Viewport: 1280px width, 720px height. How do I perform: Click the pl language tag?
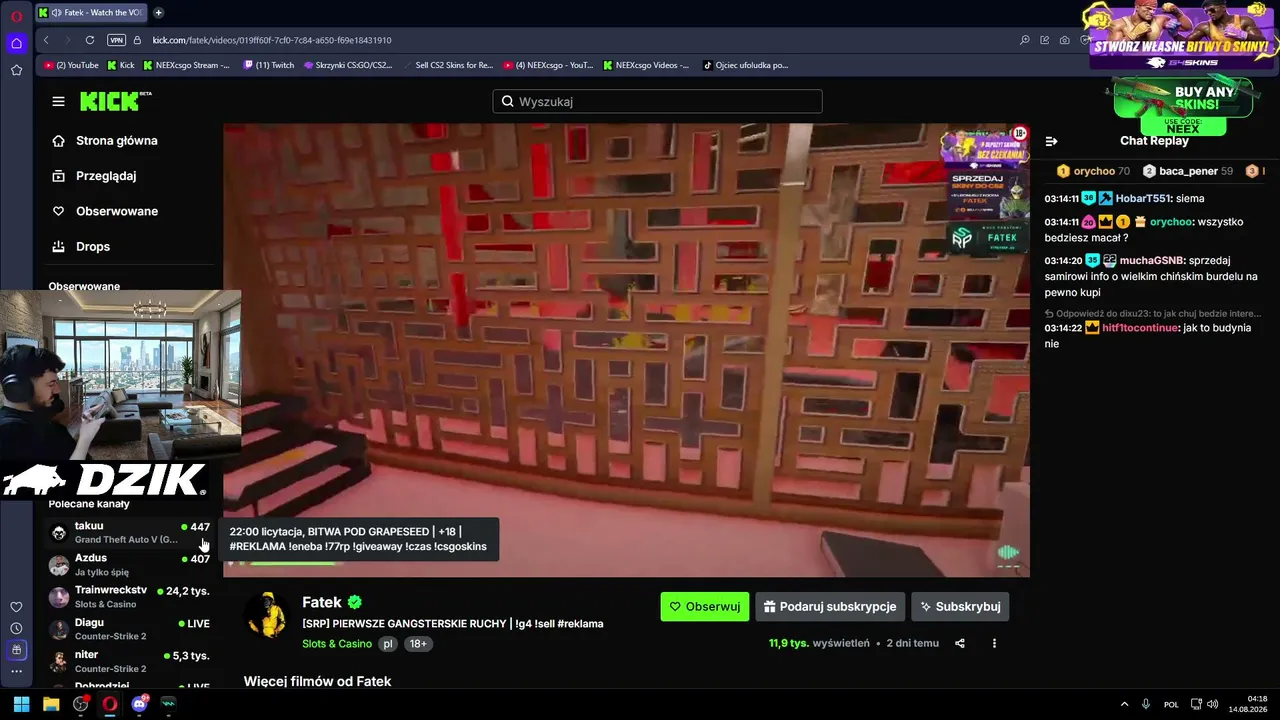click(387, 644)
